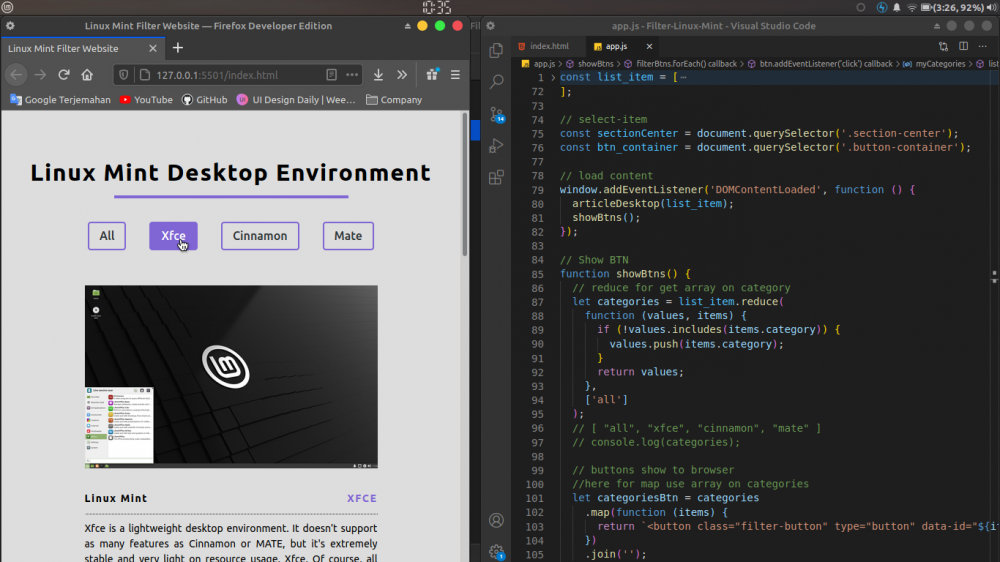Click 'XFCE' category label on card
The width and height of the screenshot is (1000, 562).
(x=362, y=498)
